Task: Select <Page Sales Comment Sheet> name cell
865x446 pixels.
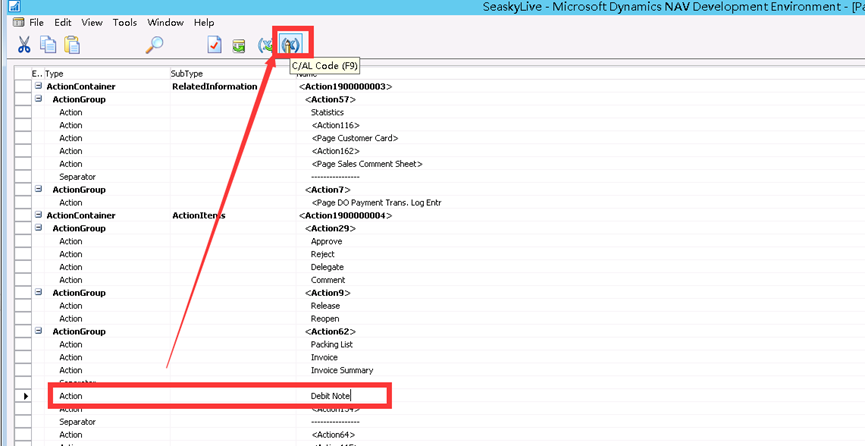Action: click(x=367, y=164)
